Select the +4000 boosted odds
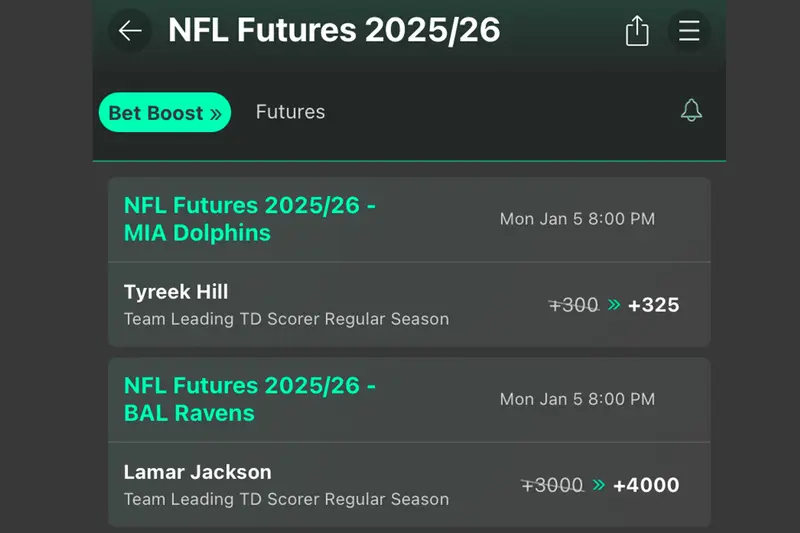This screenshot has height=533, width=800. (x=646, y=485)
